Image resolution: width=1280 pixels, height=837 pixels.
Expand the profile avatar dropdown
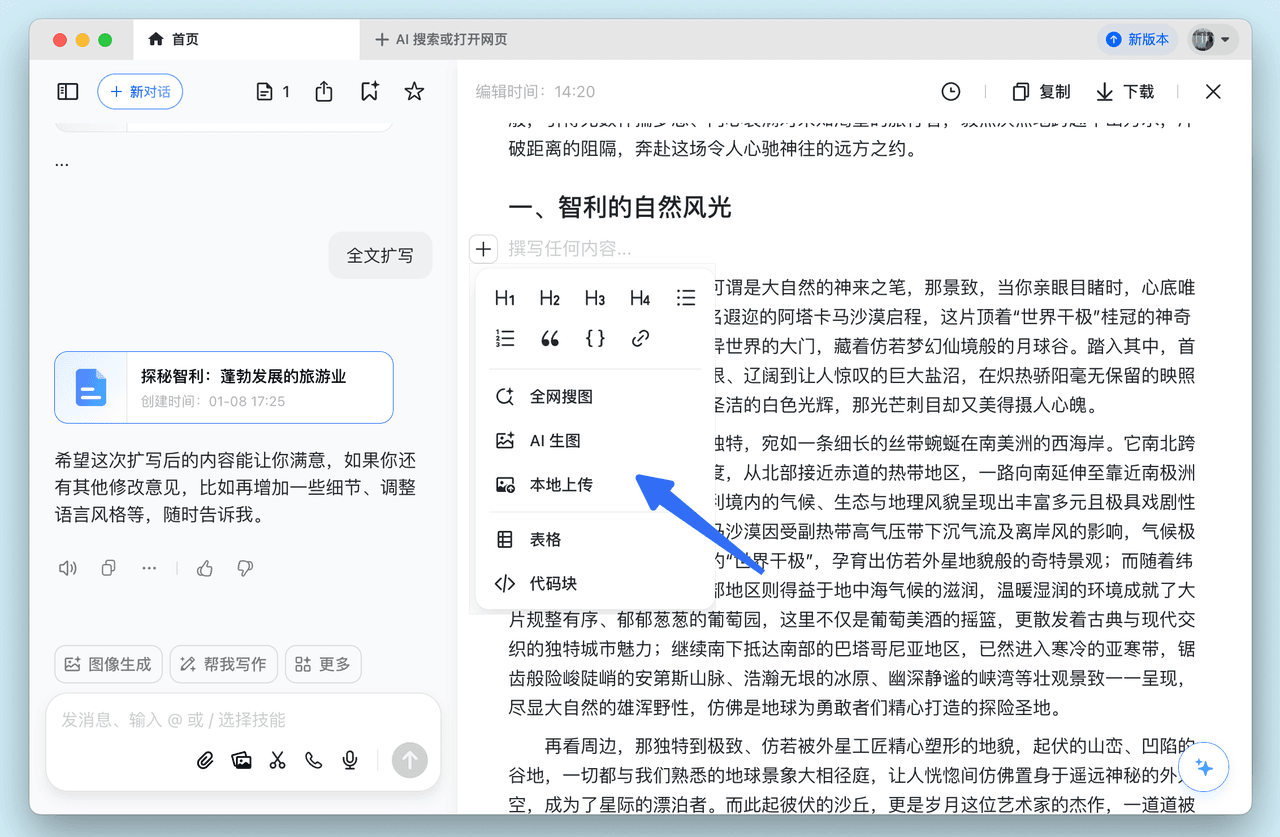click(1213, 39)
